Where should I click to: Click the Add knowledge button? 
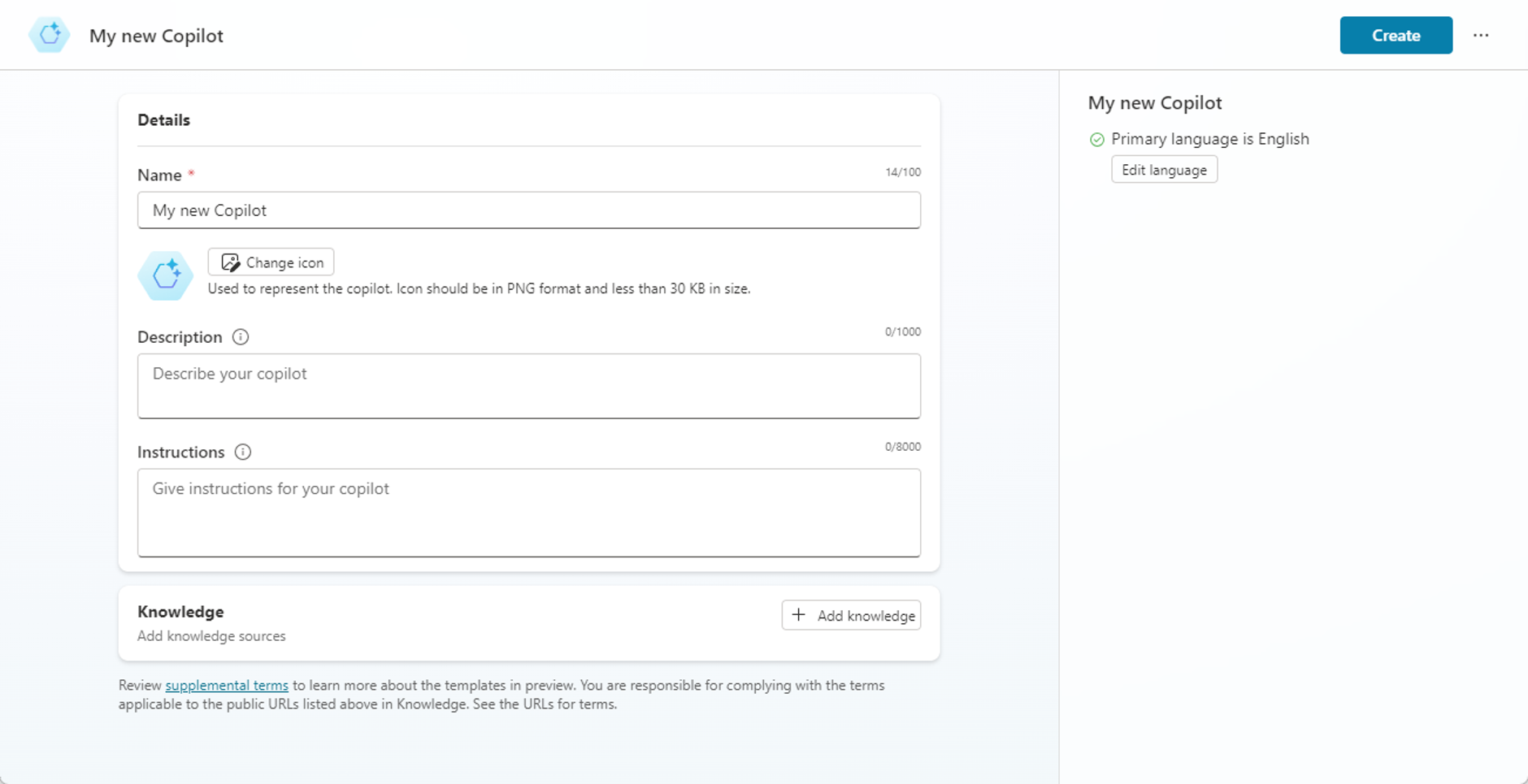pos(851,615)
